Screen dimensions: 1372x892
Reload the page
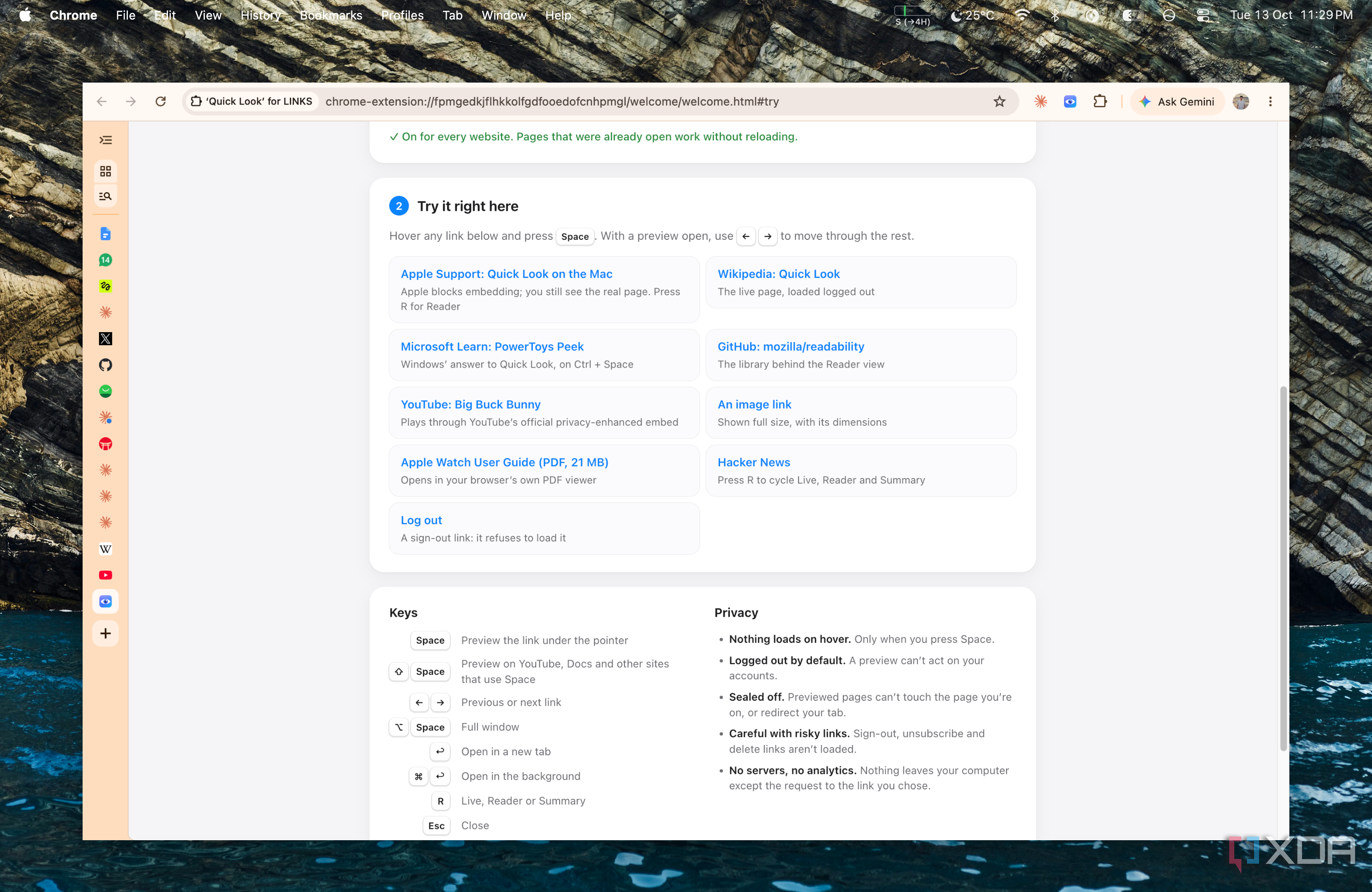click(161, 101)
